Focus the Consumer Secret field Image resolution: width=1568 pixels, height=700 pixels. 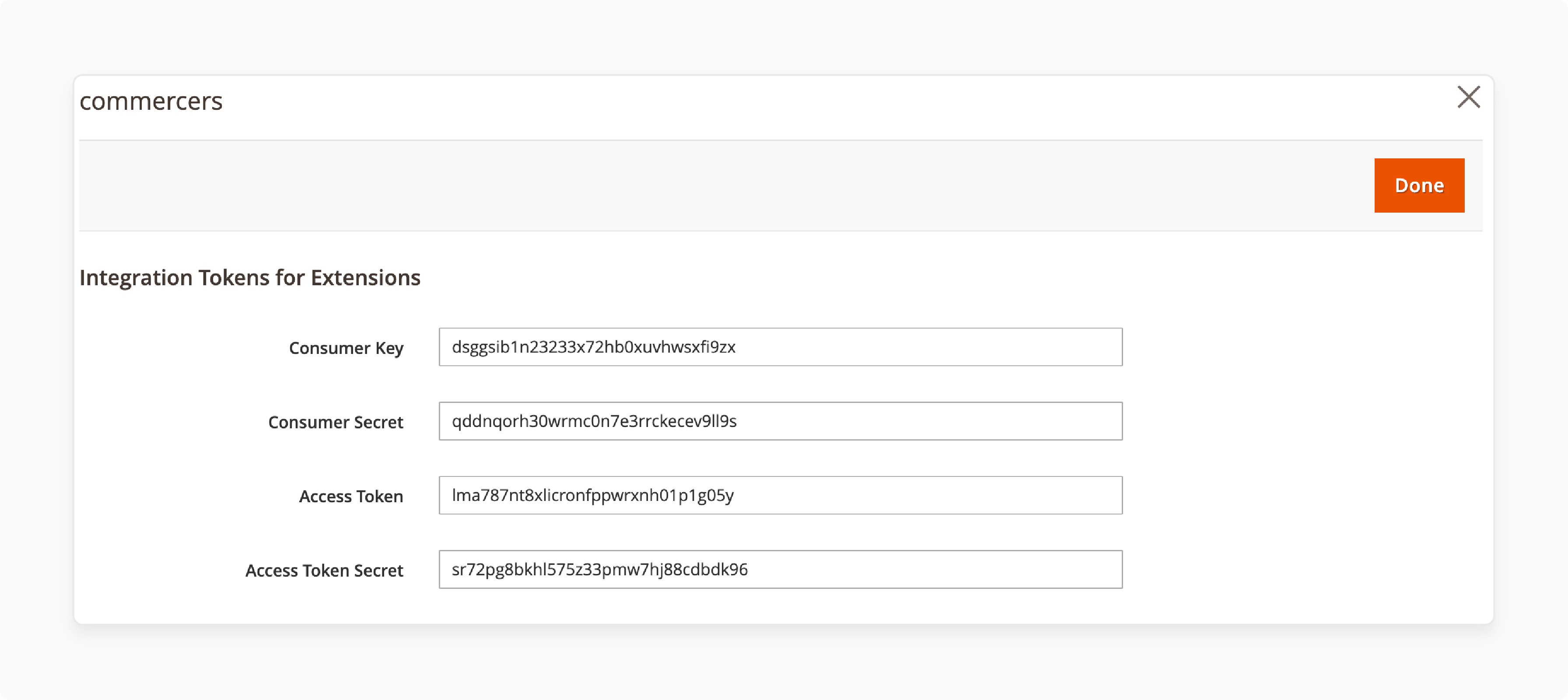[780, 421]
